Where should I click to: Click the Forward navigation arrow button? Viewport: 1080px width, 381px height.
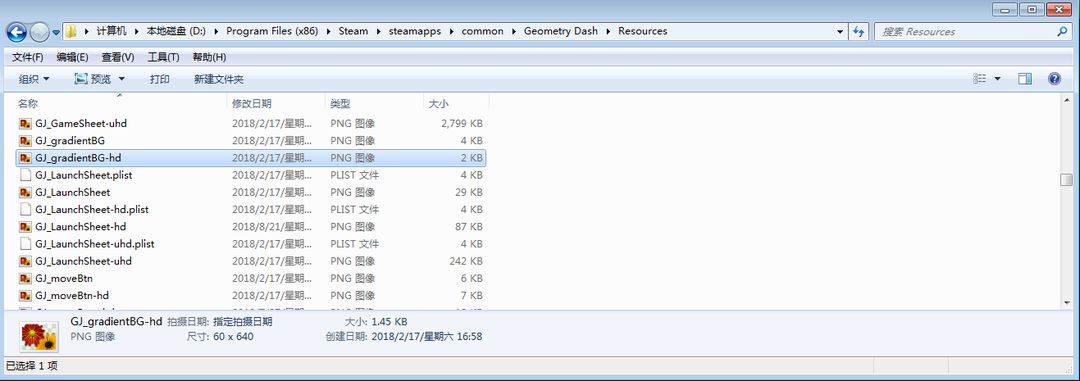(x=40, y=32)
